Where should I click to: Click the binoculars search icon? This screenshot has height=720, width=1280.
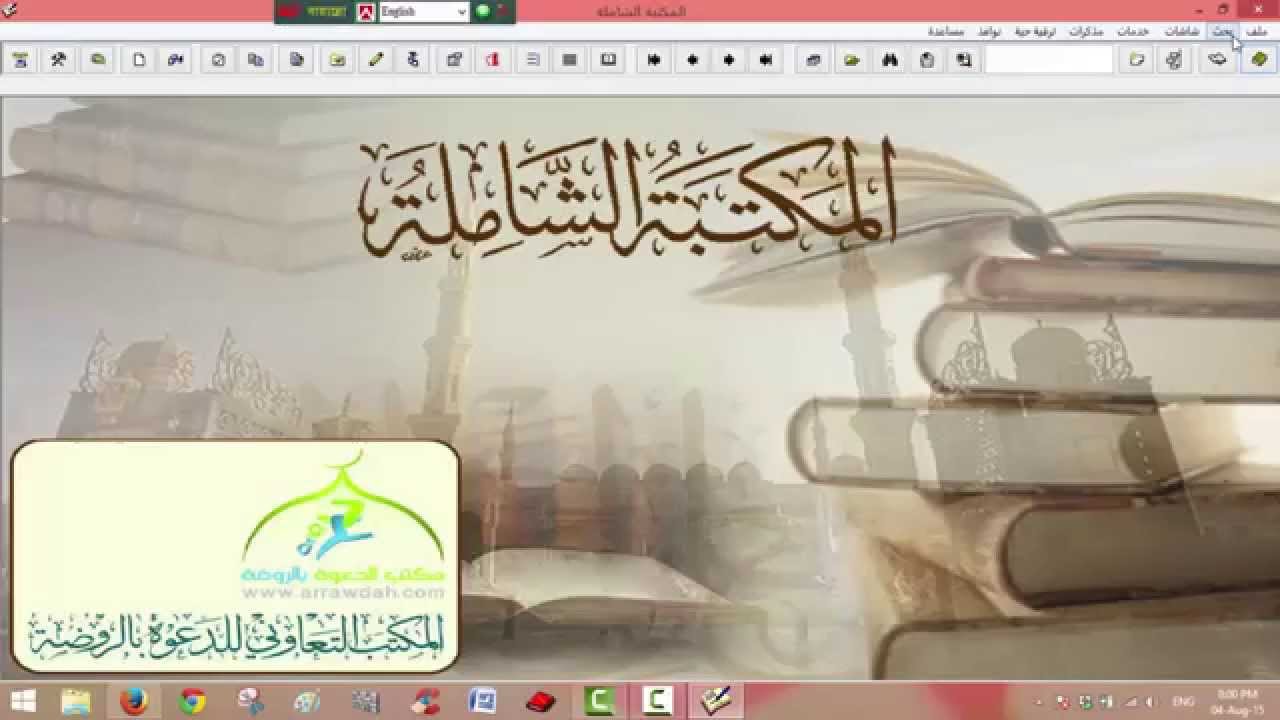890,60
